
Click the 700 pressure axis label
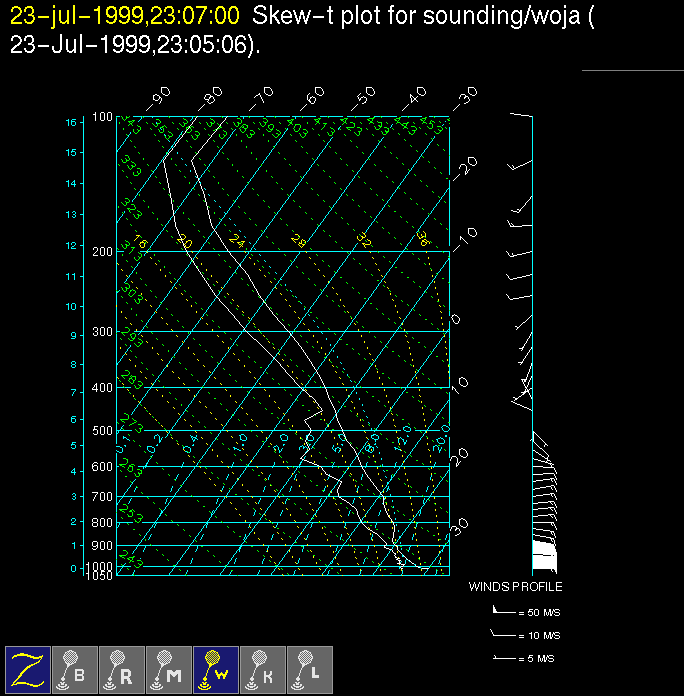pos(102,497)
